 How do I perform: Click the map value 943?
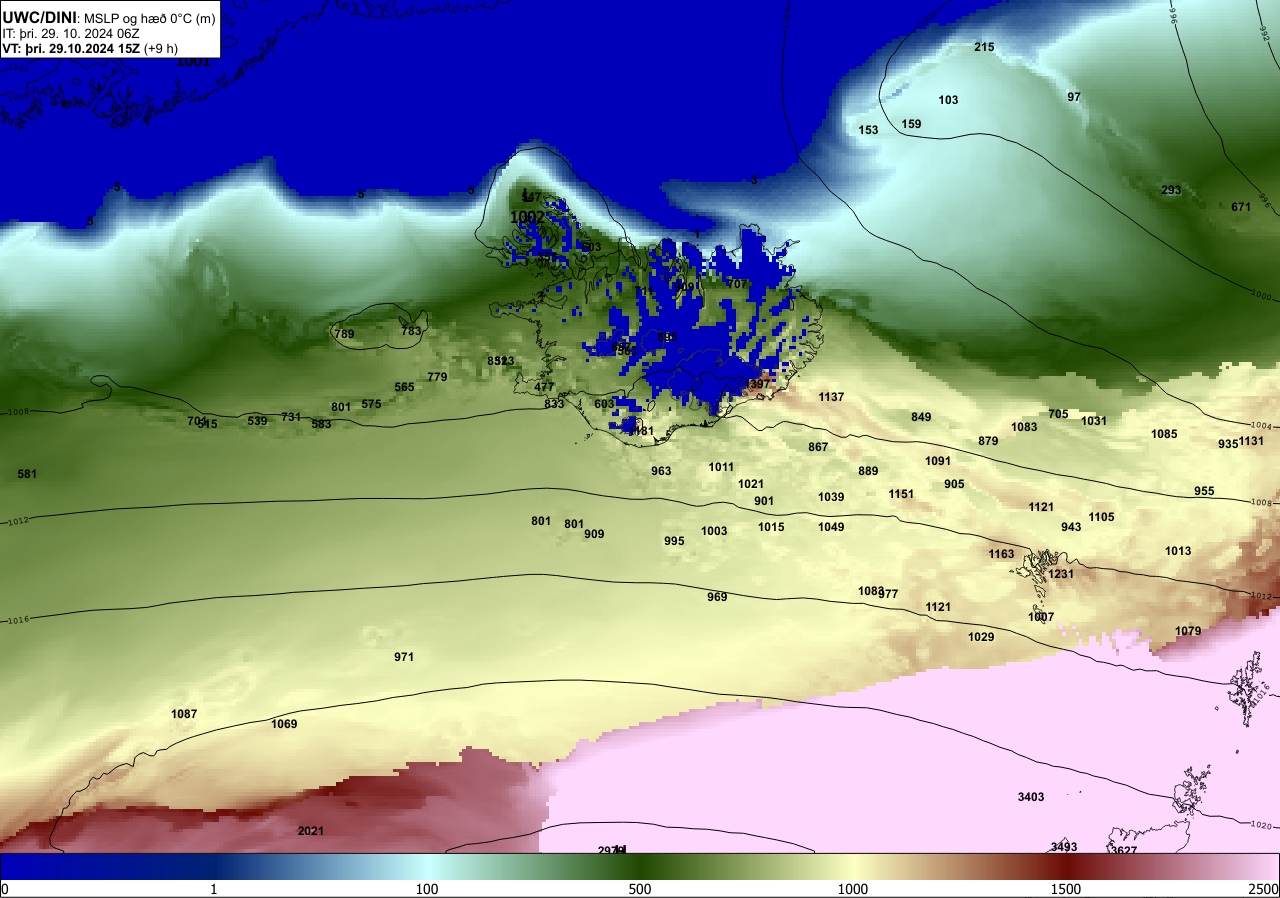[x=1071, y=527]
